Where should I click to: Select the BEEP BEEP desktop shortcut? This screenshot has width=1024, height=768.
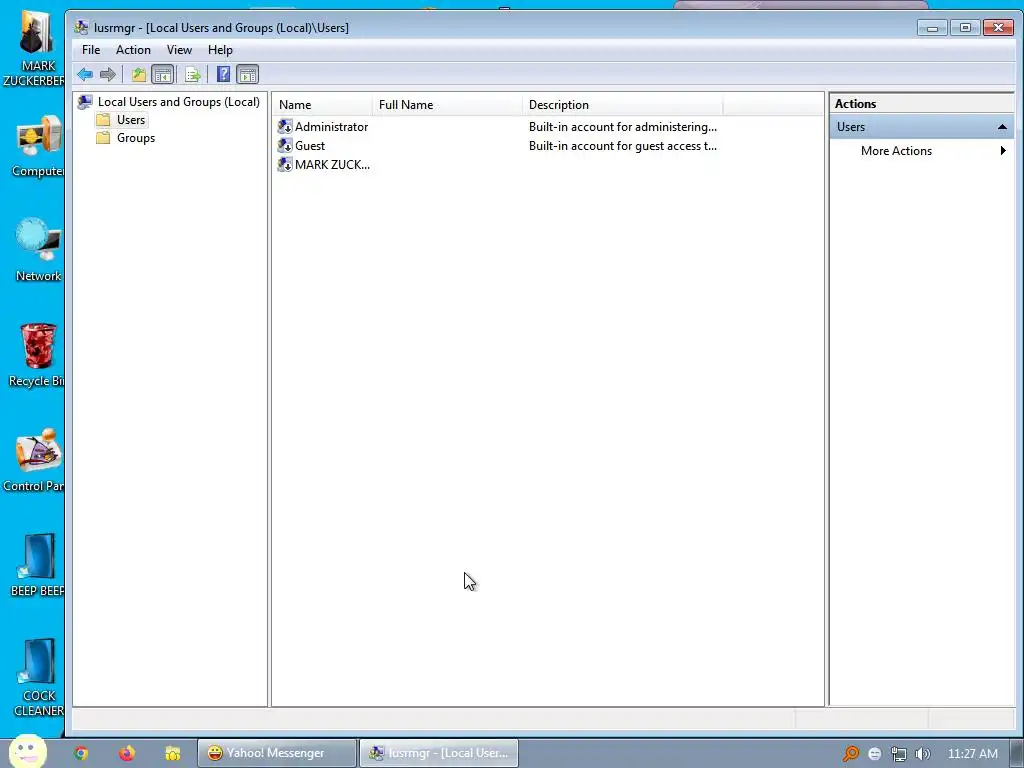pyautogui.click(x=37, y=565)
